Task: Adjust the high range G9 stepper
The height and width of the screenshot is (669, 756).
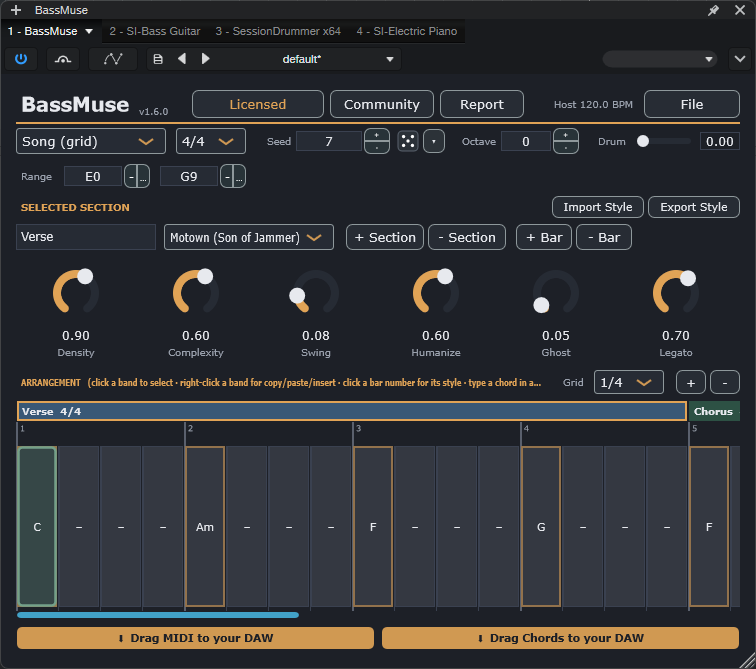Action: [x=233, y=176]
